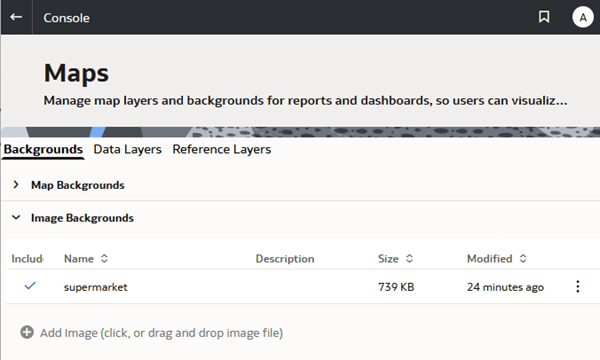This screenshot has height=360, width=600.
Task: Click the Description column header
Action: (x=285, y=259)
